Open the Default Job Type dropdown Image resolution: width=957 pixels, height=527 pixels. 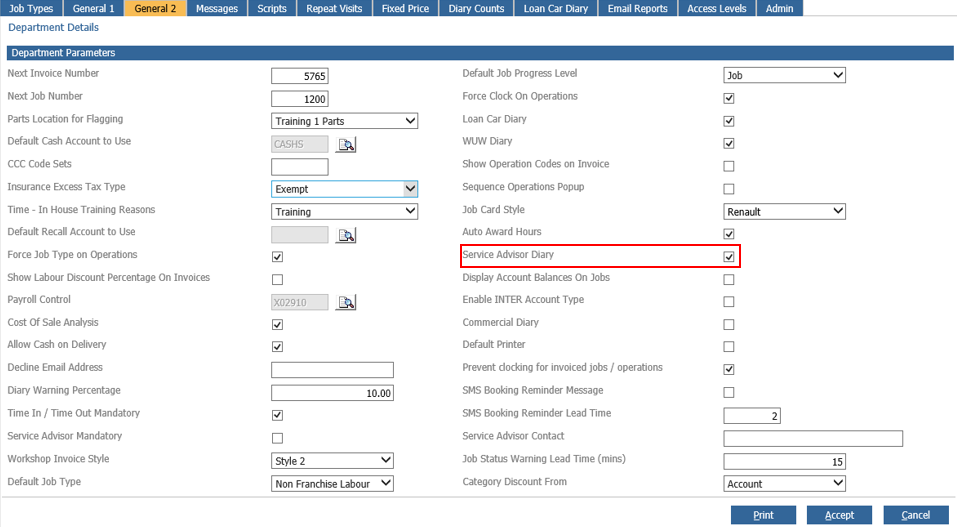coord(332,483)
